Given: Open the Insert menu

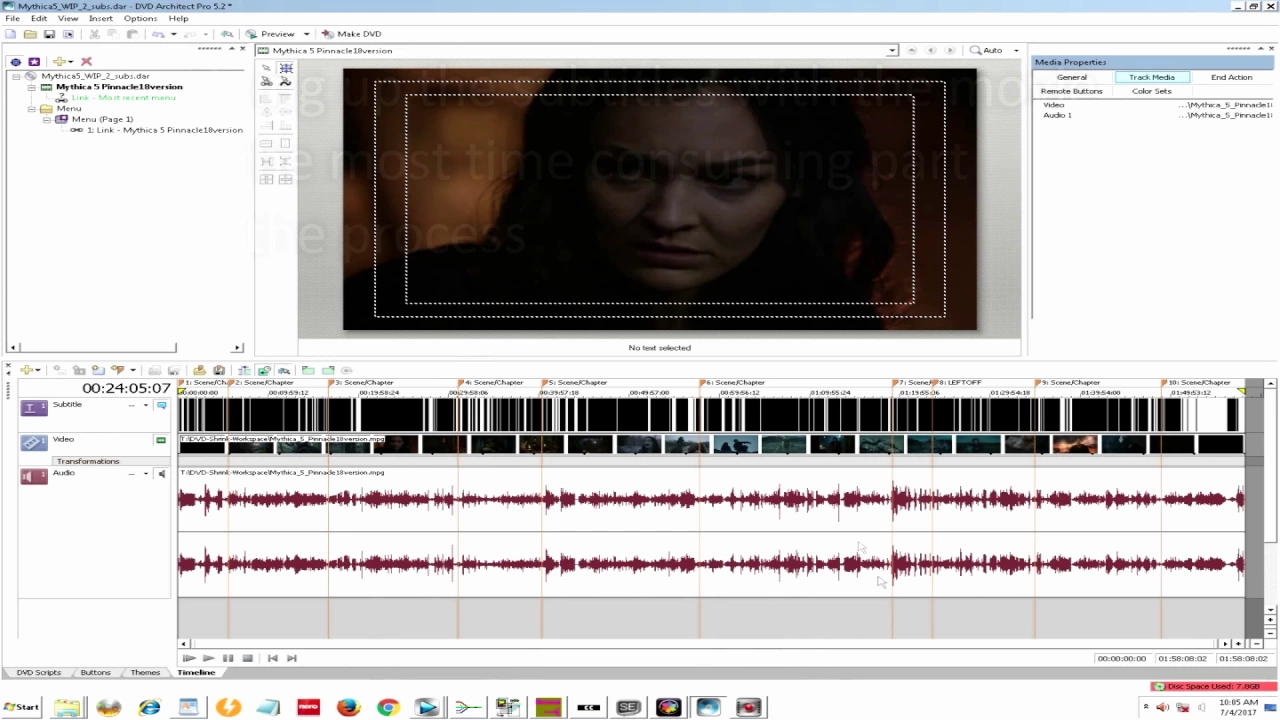Looking at the screenshot, I should tap(101, 18).
